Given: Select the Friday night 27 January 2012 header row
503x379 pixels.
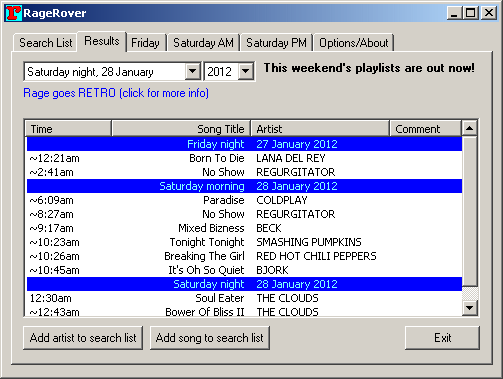Looking at the screenshot, I should (x=244, y=144).
